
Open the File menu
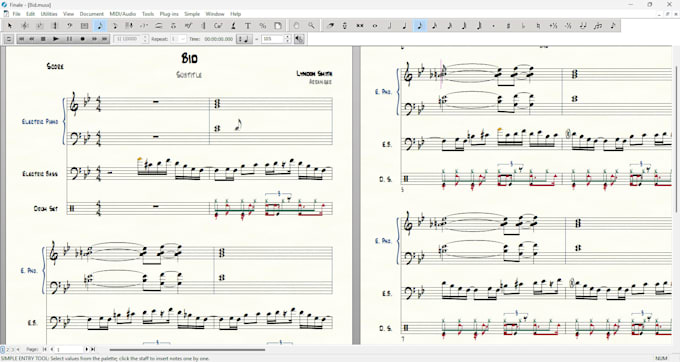[16, 14]
